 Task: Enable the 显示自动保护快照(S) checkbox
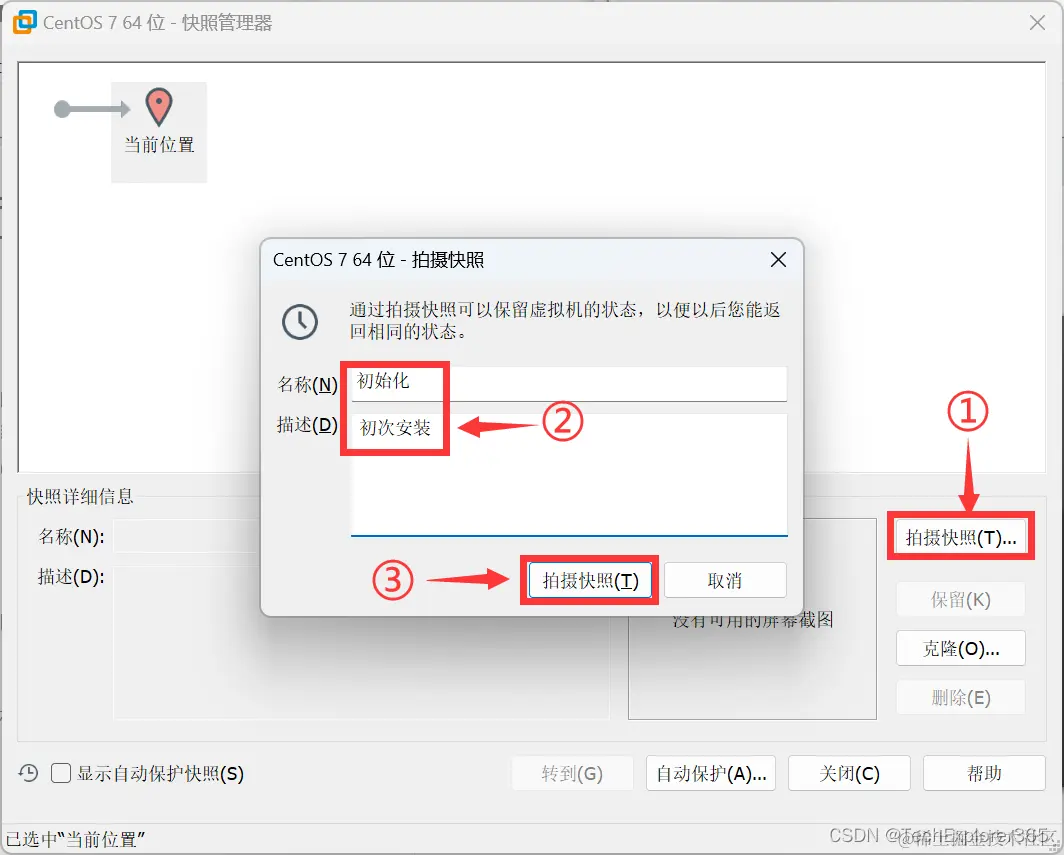60,772
